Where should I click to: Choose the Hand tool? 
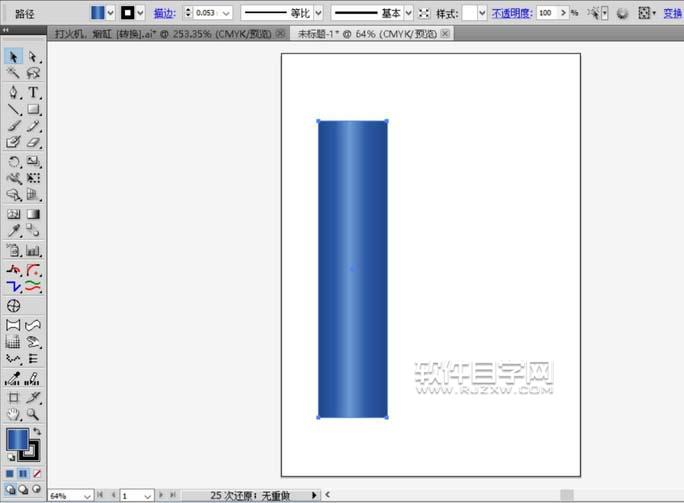coord(14,414)
